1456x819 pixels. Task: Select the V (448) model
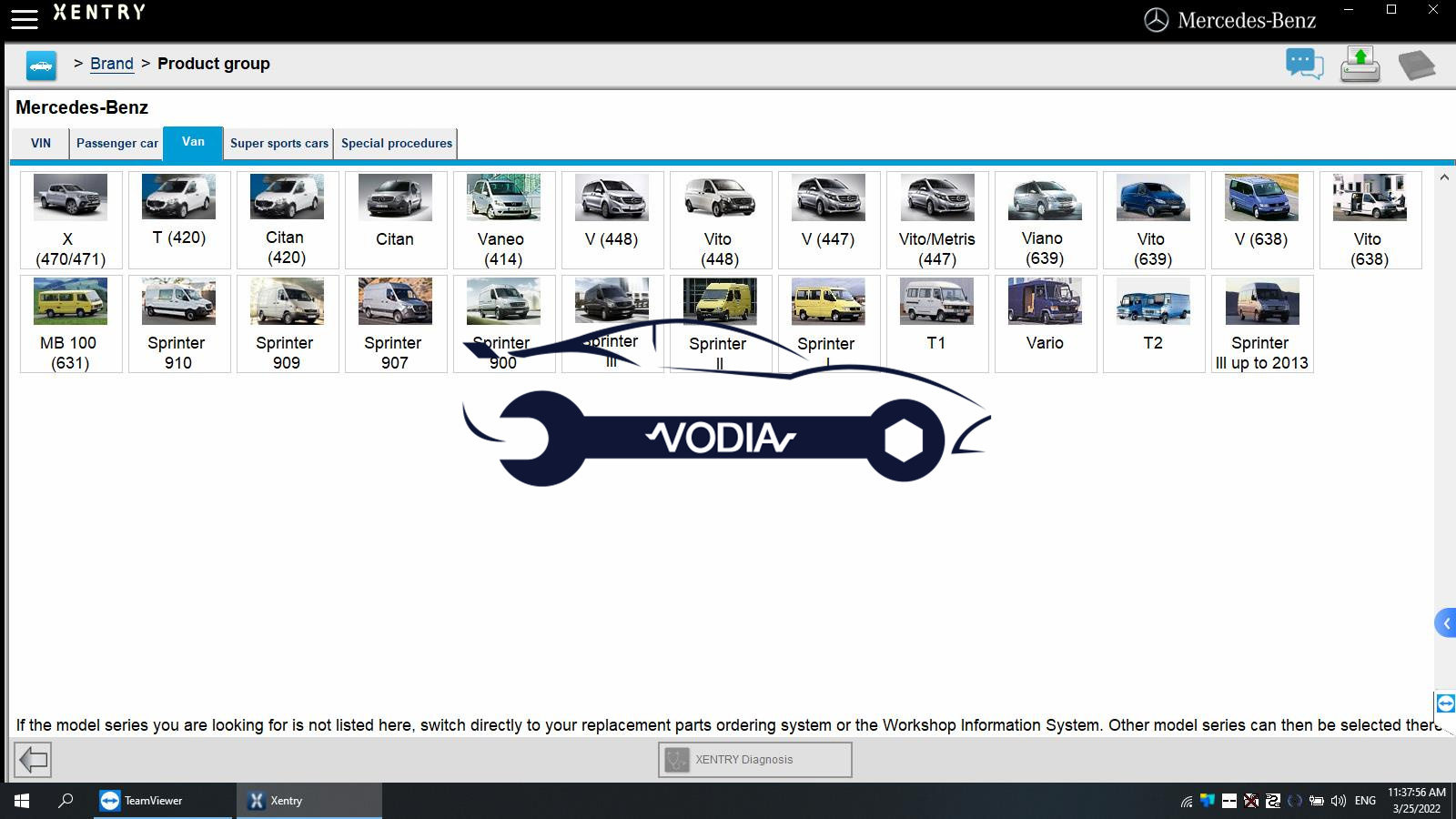point(612,220)
